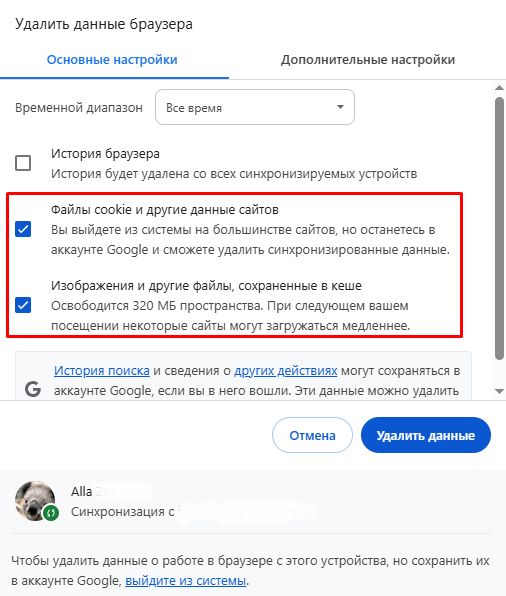Click the Google G logo icon

[33, 389]
